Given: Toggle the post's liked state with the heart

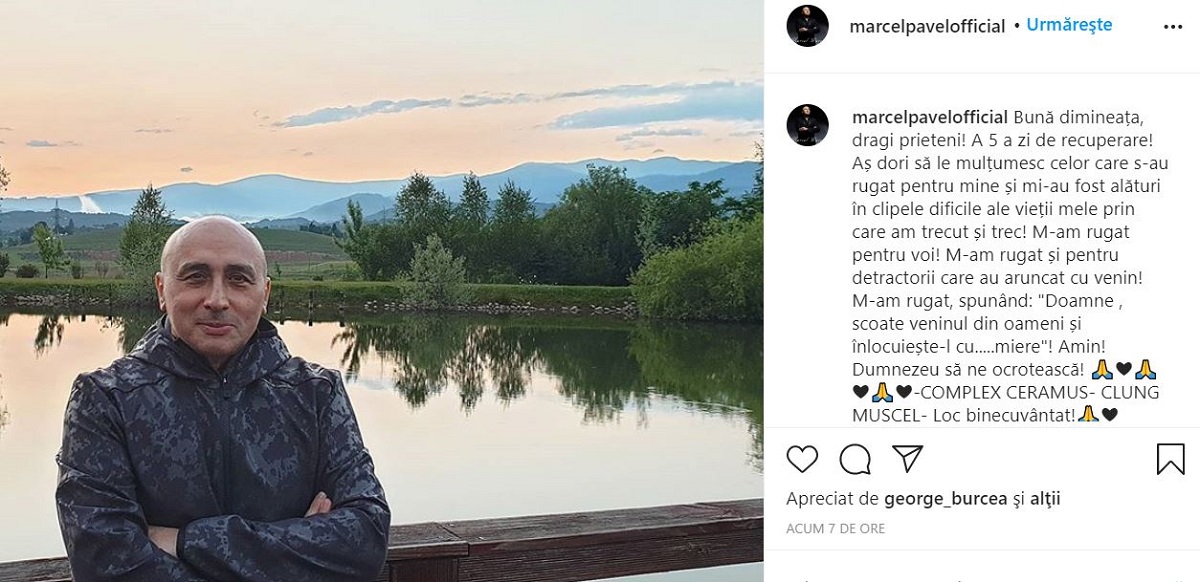Looking at the screenshot, I should [800, 459].
